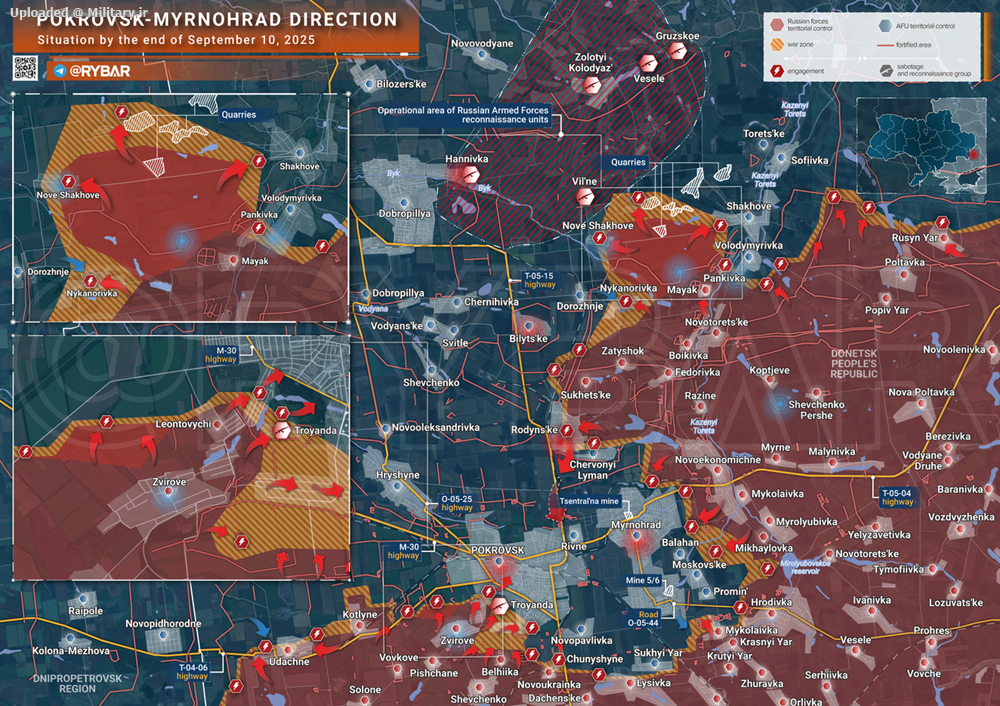
Task: Click the 'Hrodivka' label
Action: pos(772,602)
